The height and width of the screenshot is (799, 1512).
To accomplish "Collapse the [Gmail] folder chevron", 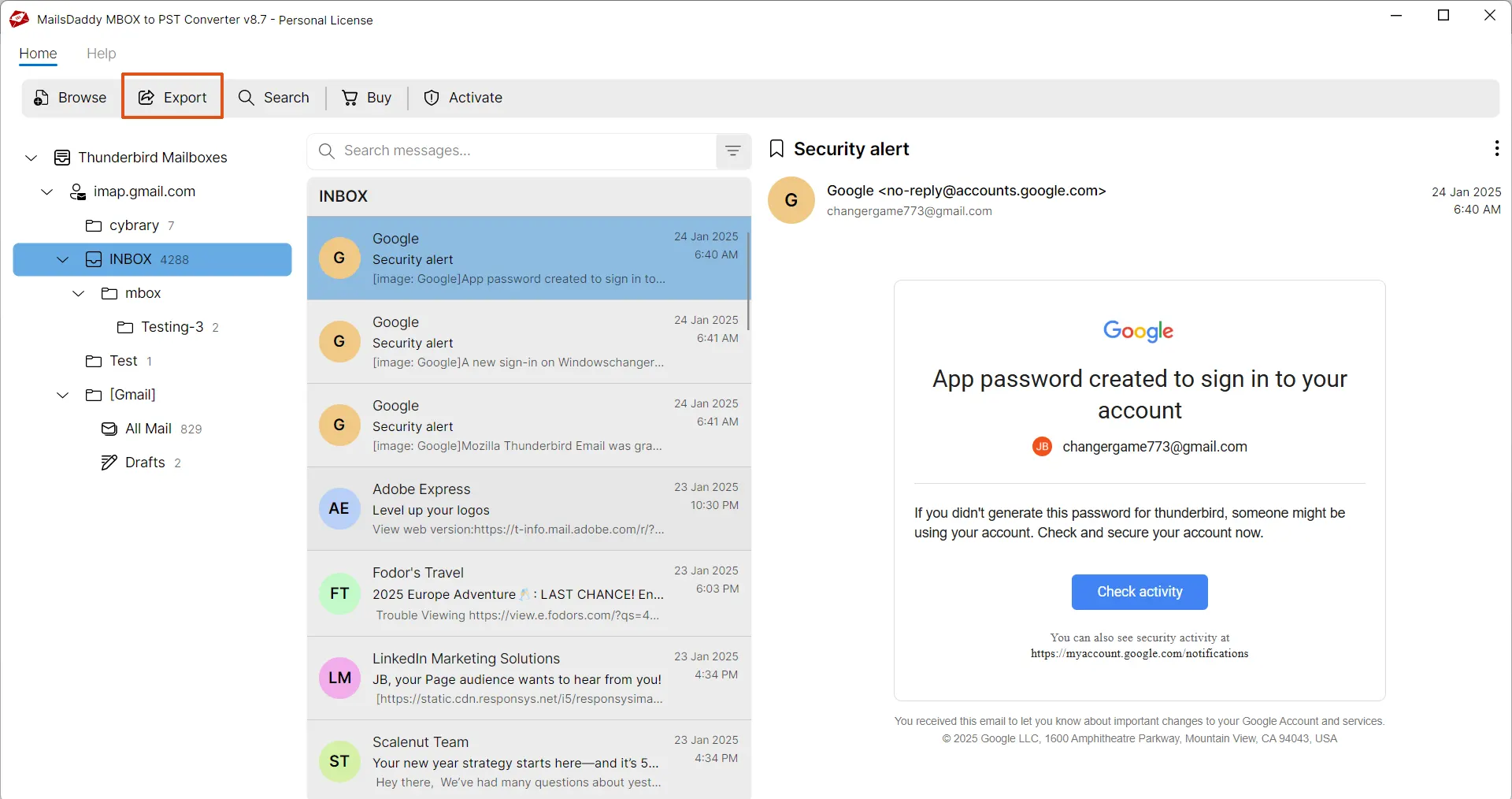I will pos(63,395).
